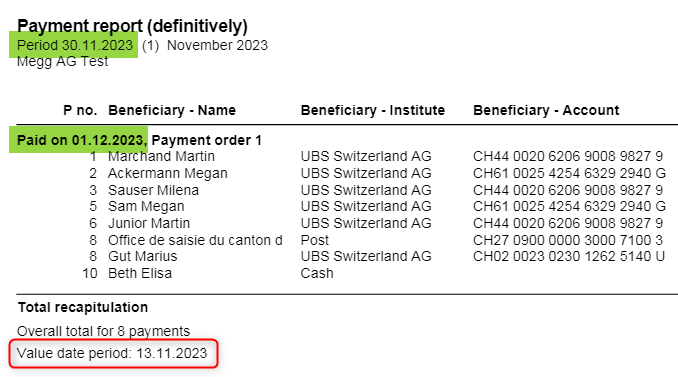
Task: Click the Total recapitulation heading
Action: pos(83,307)
